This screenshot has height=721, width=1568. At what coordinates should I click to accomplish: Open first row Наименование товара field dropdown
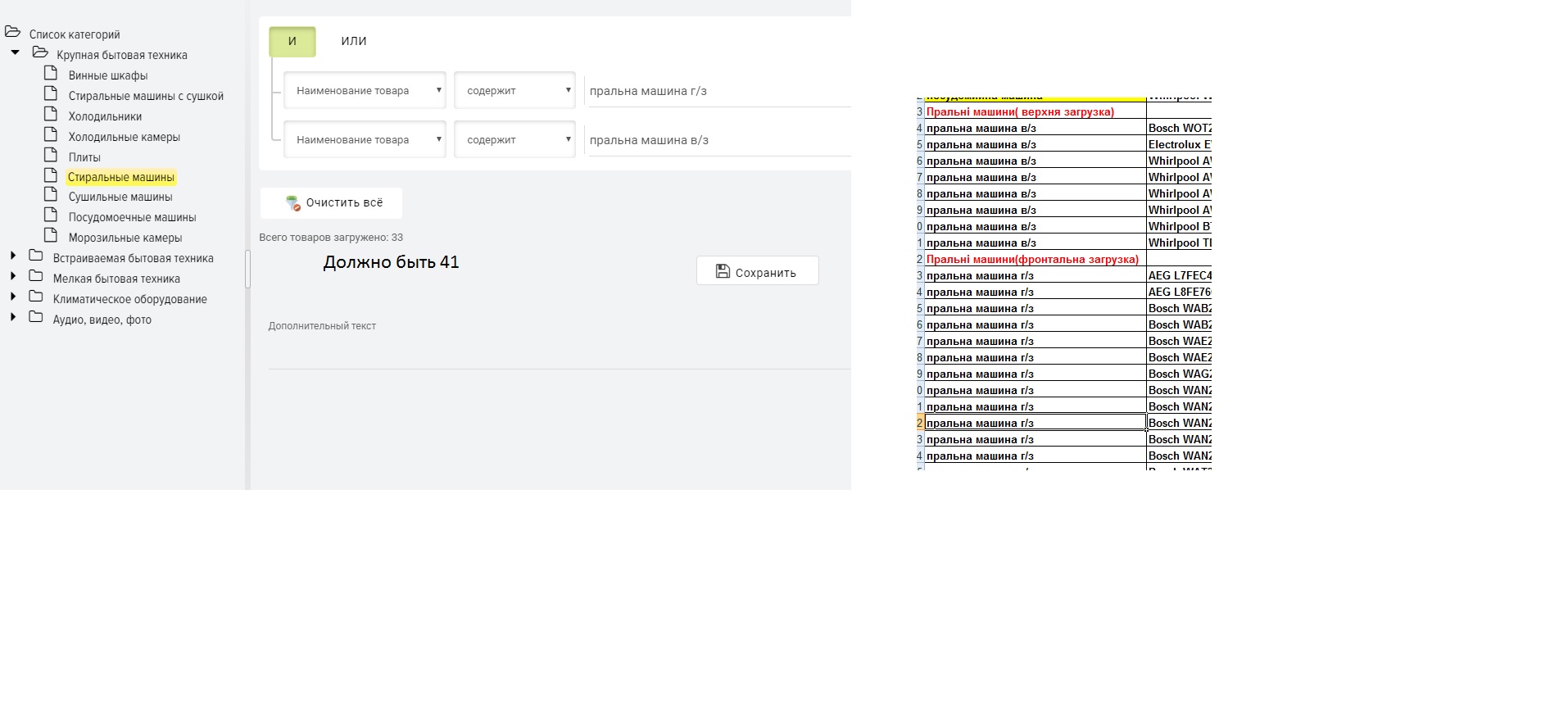[x=365, y=91]
